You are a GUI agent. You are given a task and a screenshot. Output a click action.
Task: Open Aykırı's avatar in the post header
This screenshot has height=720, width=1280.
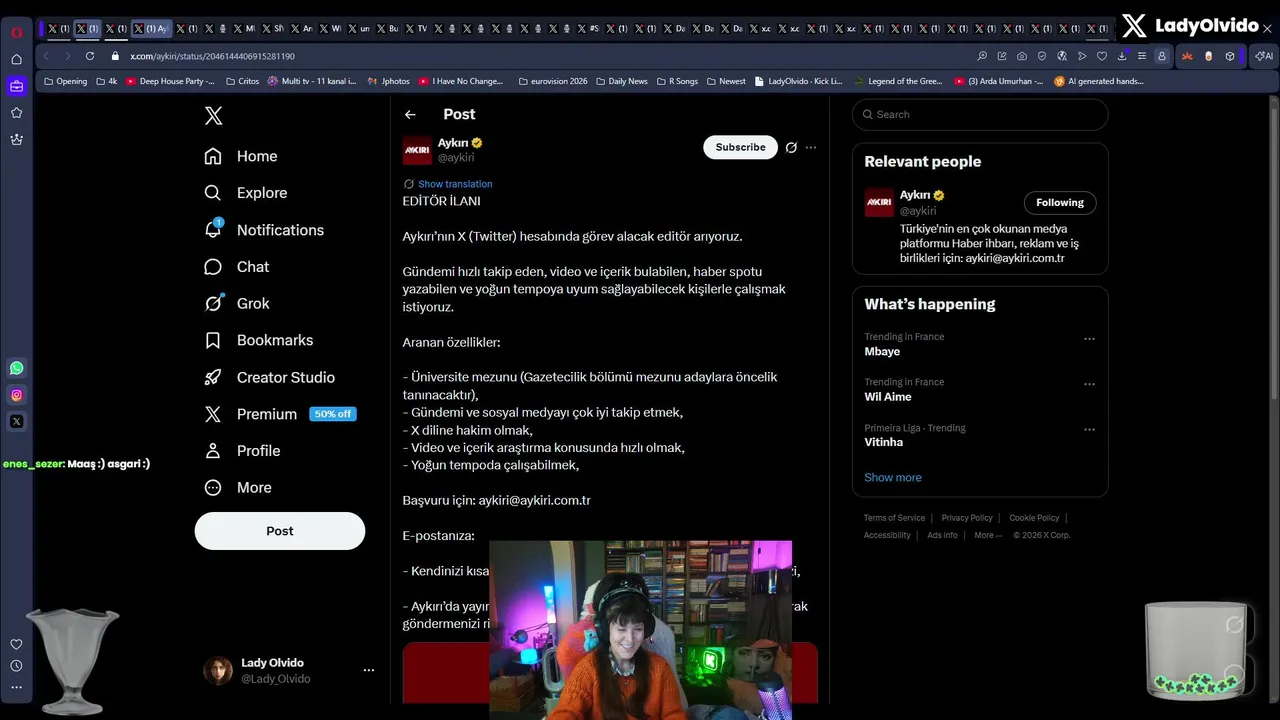click(x=417, y=151)
